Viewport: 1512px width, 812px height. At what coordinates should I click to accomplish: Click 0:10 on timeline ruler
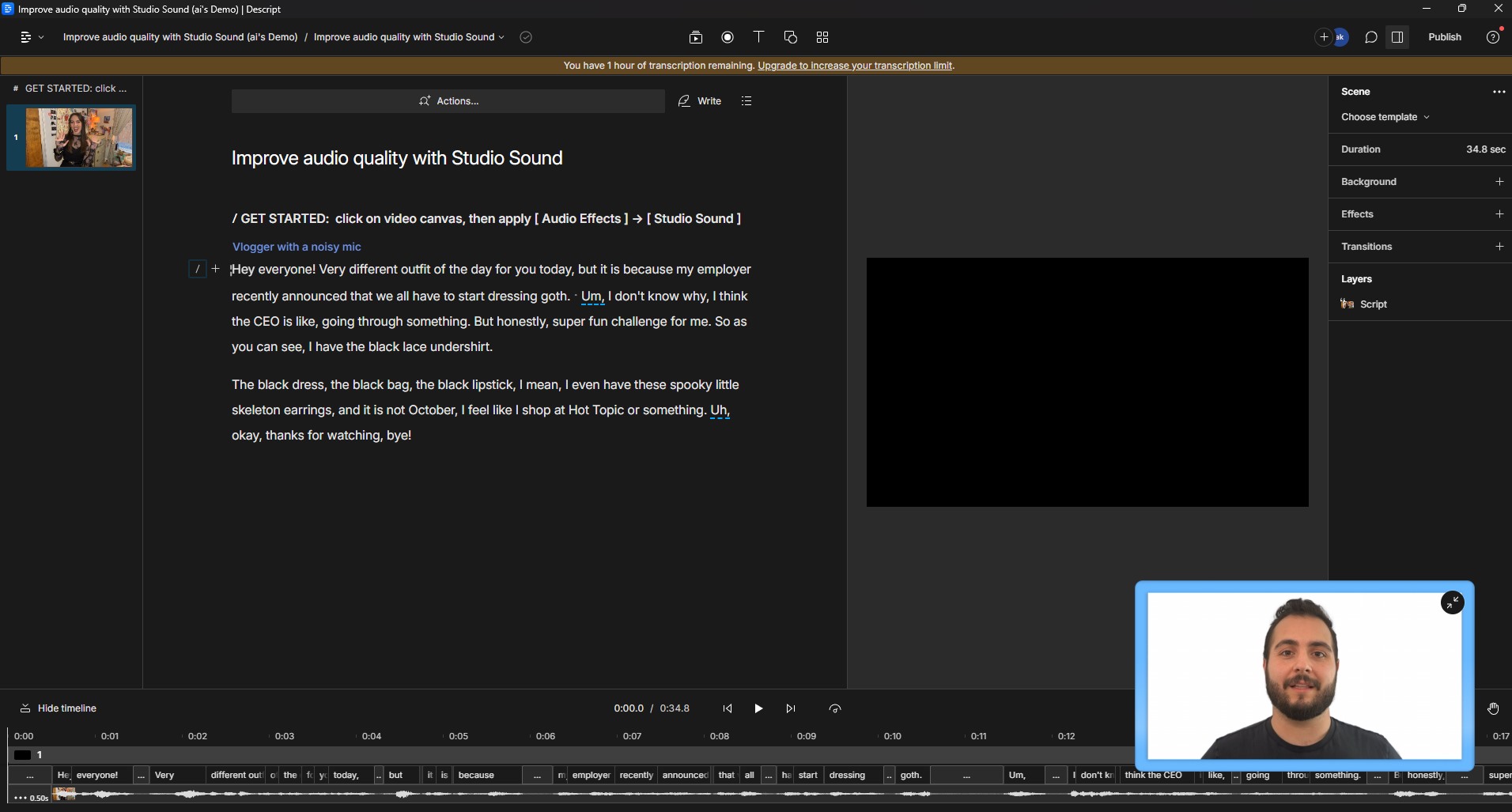(x=892, y=736)
